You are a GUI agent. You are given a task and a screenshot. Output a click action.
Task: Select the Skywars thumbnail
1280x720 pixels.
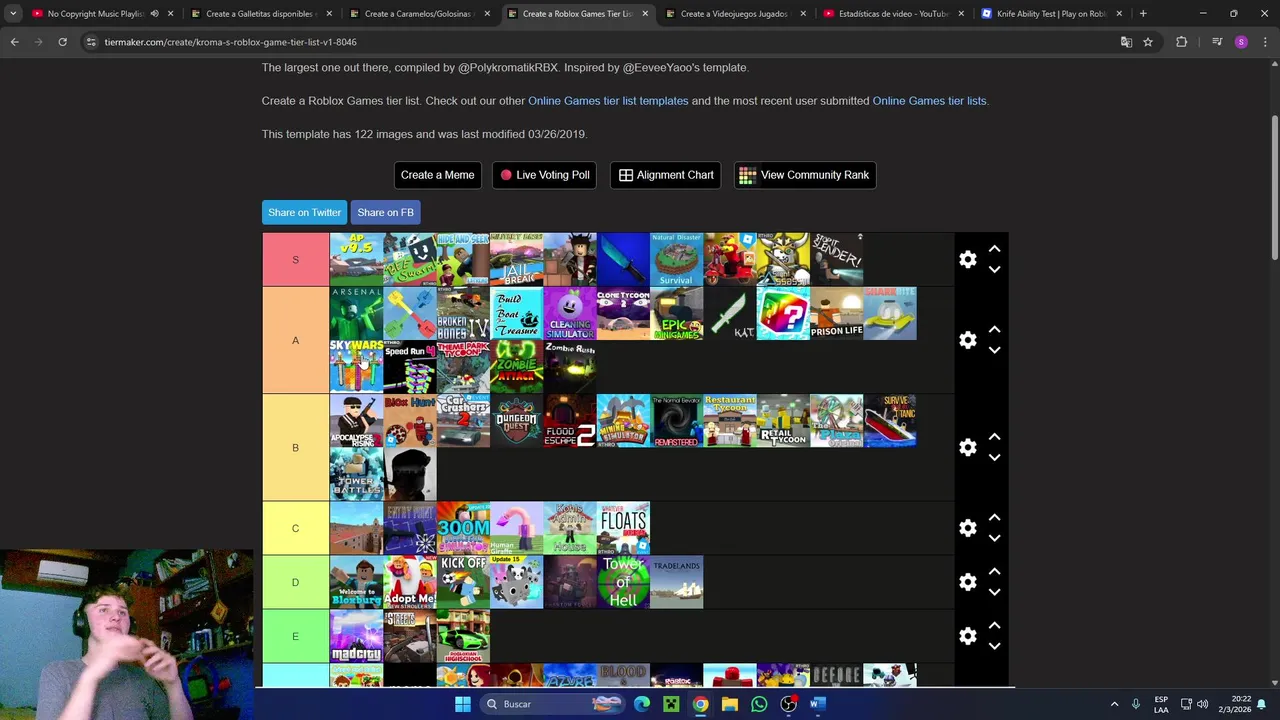[357, 367]
